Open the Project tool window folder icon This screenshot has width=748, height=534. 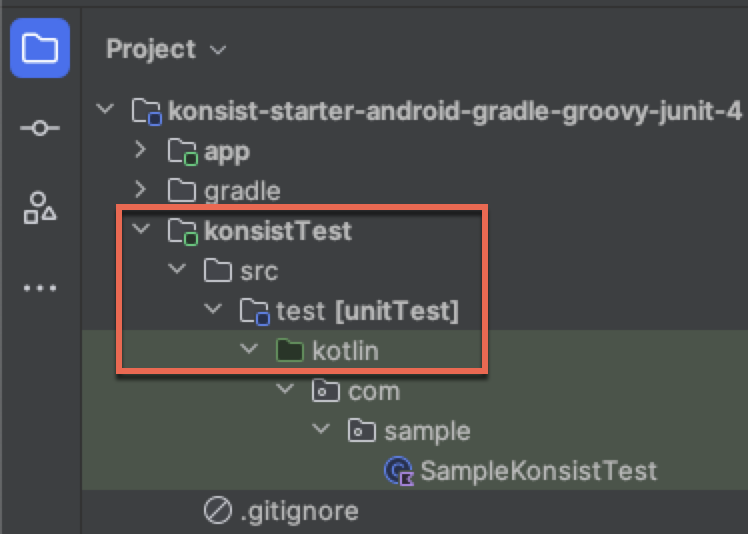coord(40,48)
